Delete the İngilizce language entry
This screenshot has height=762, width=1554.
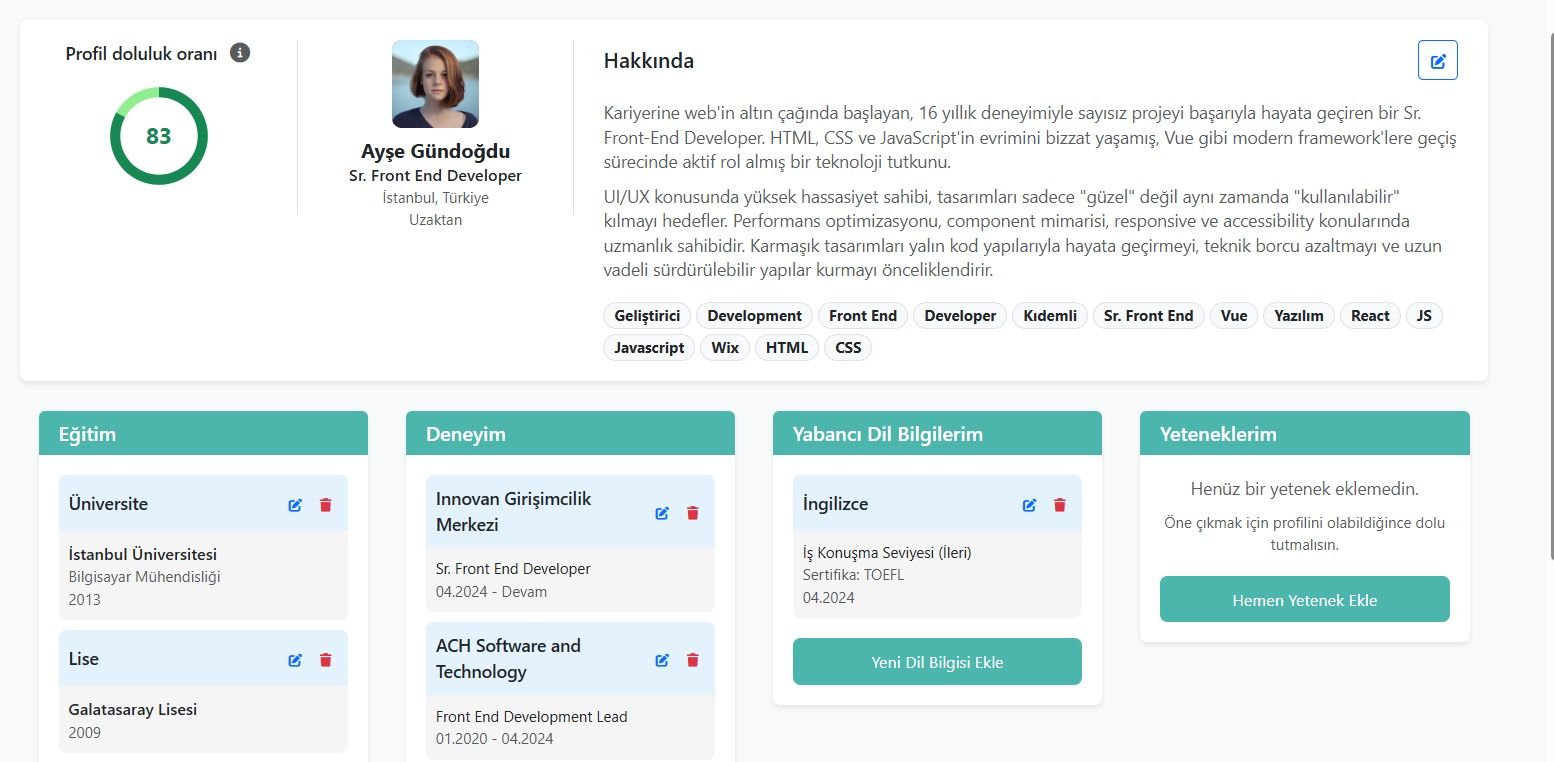[x=1060, y=505]
